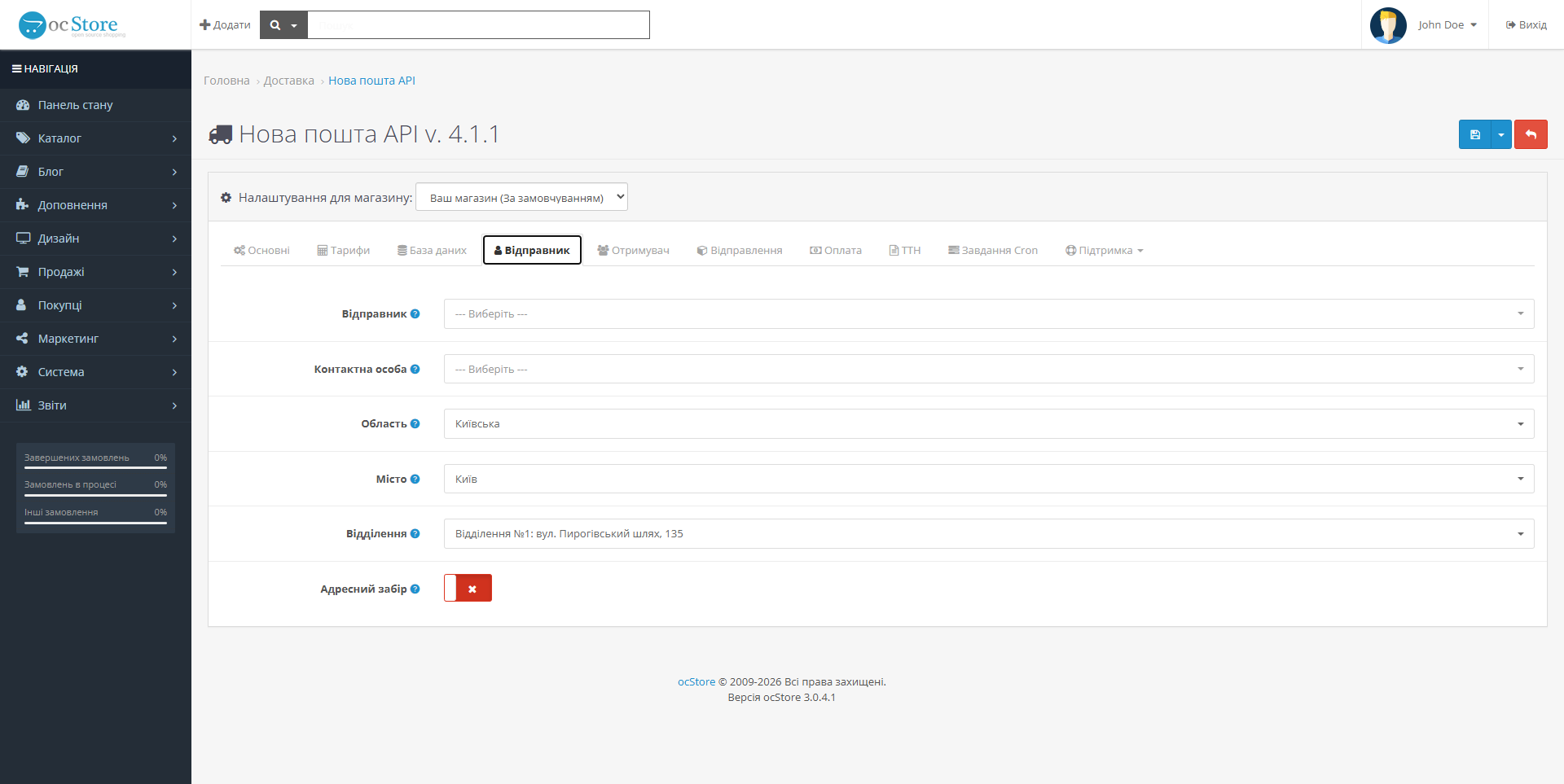Expand the Продажі sidebar menu
Viewport: 1564px width, 784px height.
click(x=95, y=272)
